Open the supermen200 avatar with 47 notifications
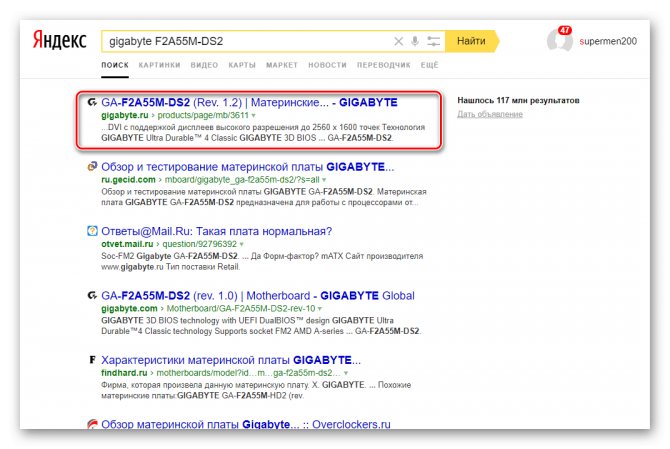 pos(559,40)
